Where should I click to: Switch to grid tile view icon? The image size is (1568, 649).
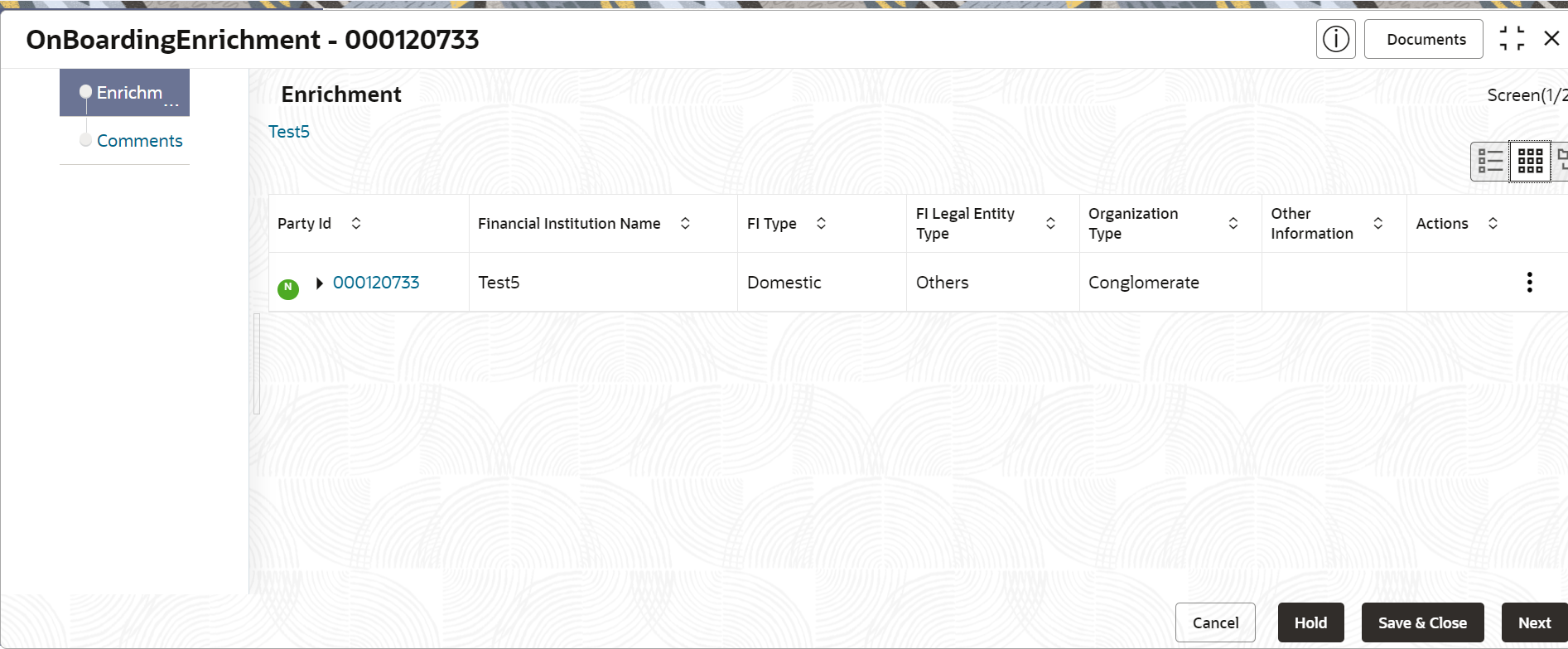(x=1530, y=161)
